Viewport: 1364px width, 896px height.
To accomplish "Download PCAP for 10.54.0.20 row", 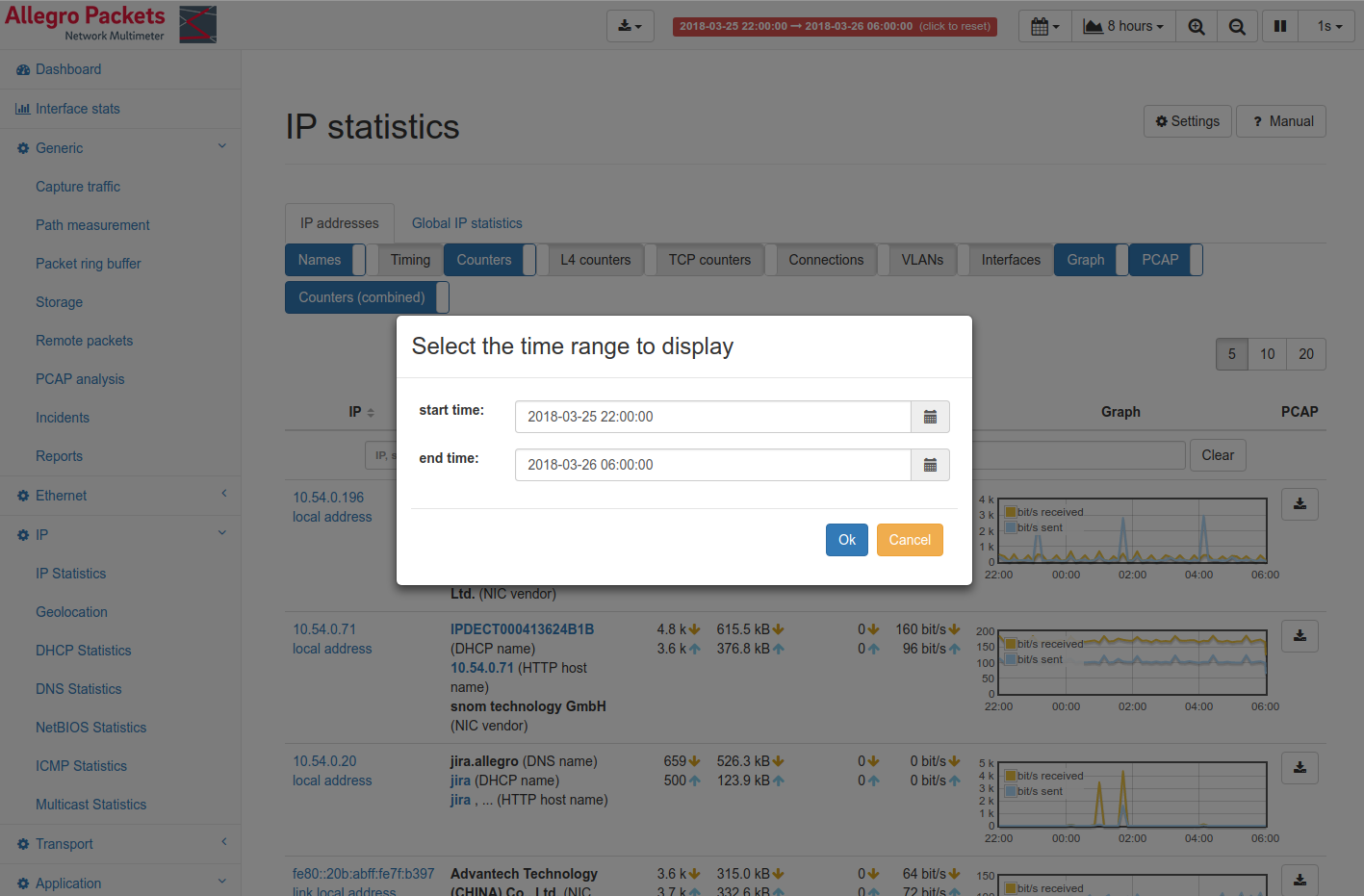I will tap(1300, 768).
